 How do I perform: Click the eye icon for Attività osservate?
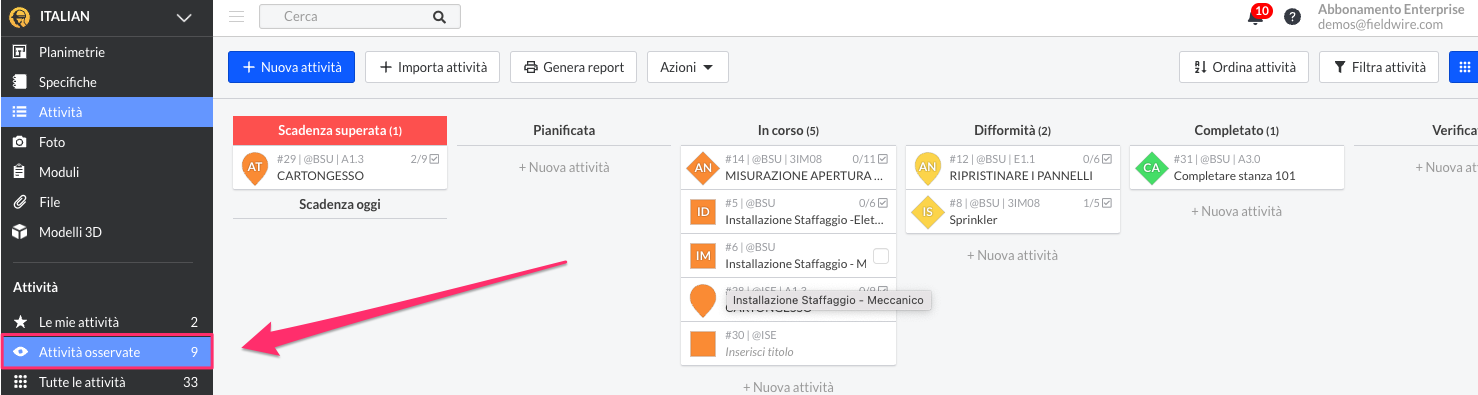[19, 352]
